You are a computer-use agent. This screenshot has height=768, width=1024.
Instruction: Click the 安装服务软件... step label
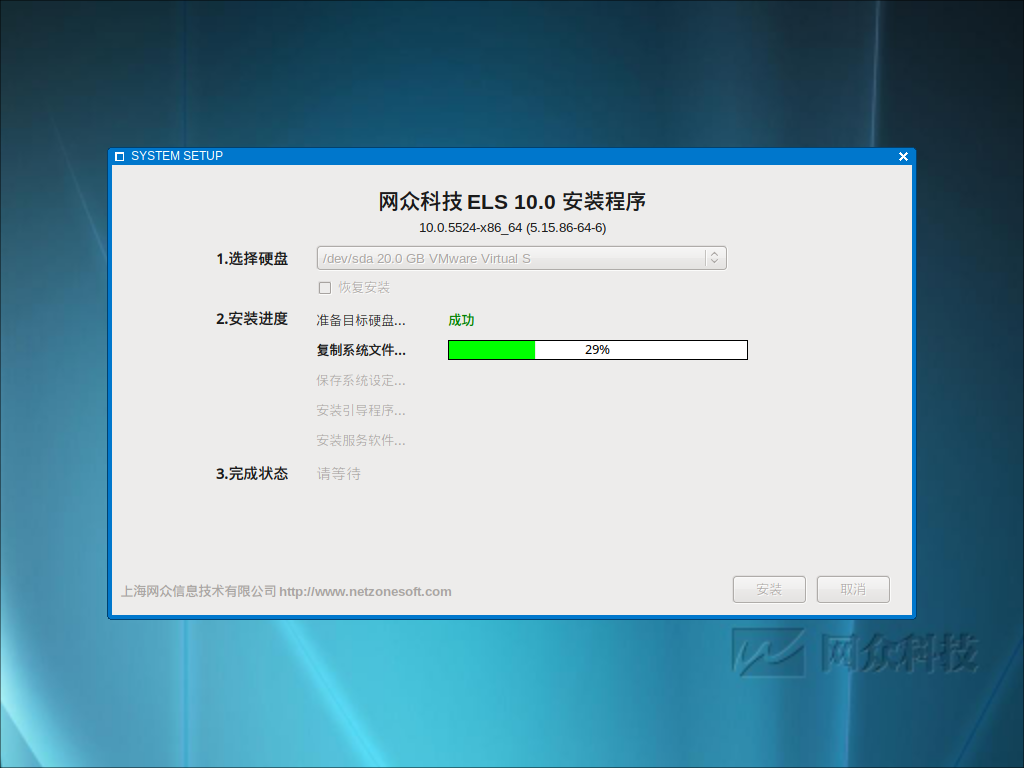tap(361, 440)
